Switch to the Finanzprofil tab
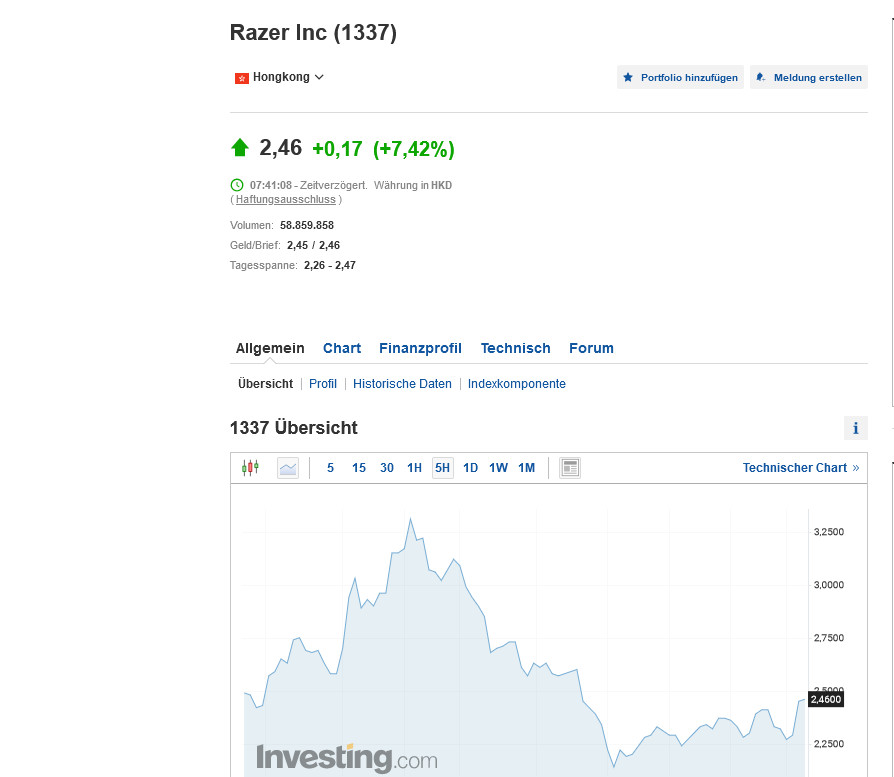Viewport: 894px width, 777px height. [420, 348]
